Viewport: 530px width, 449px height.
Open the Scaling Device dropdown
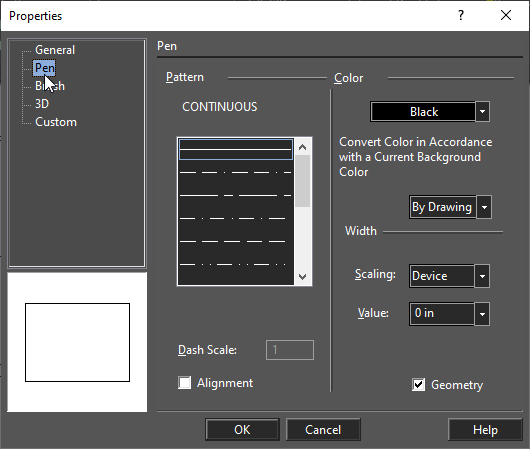[x=482, y=276]
